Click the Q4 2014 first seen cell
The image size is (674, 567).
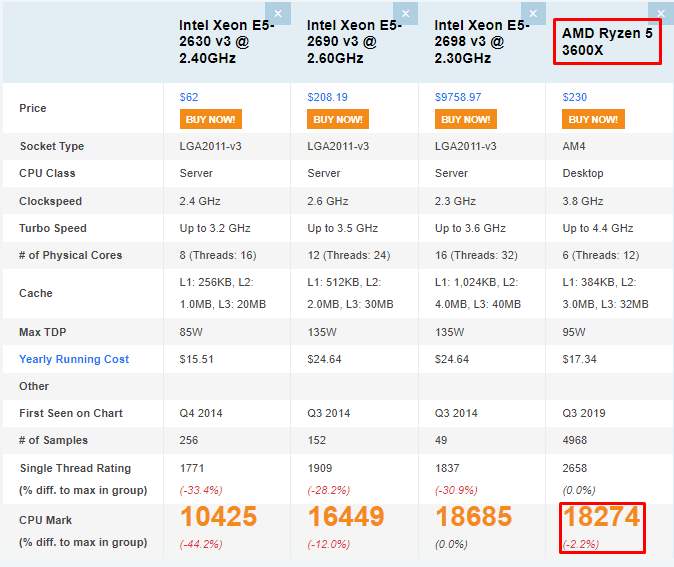201,413
